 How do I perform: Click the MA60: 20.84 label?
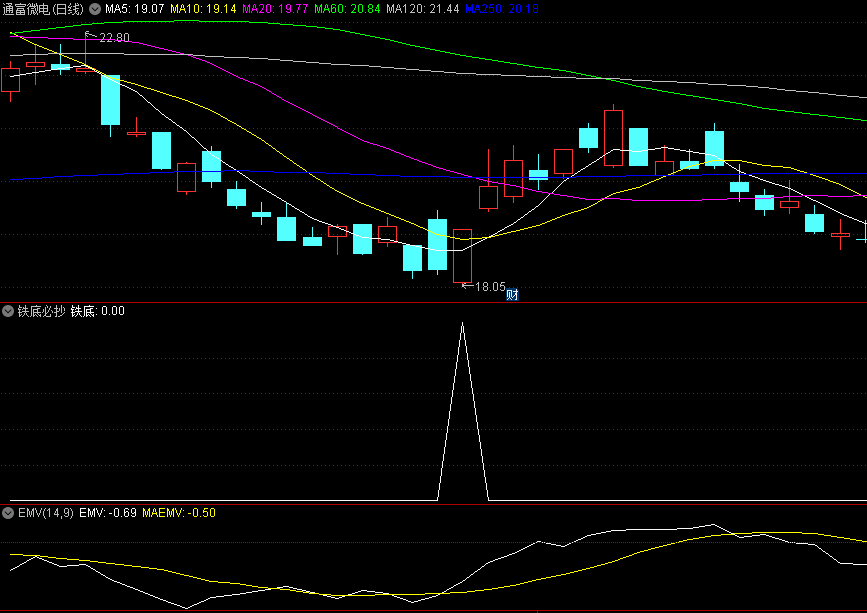[347, 9]
